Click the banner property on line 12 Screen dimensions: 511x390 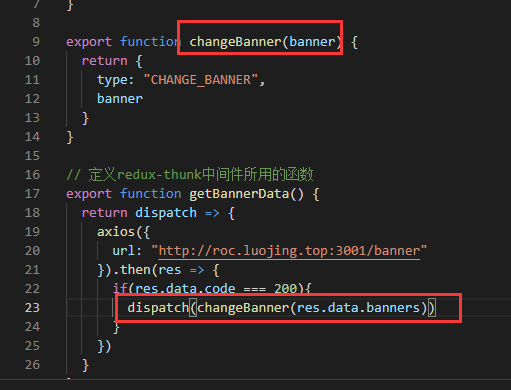pyautogui.click(x=120, y=99)
